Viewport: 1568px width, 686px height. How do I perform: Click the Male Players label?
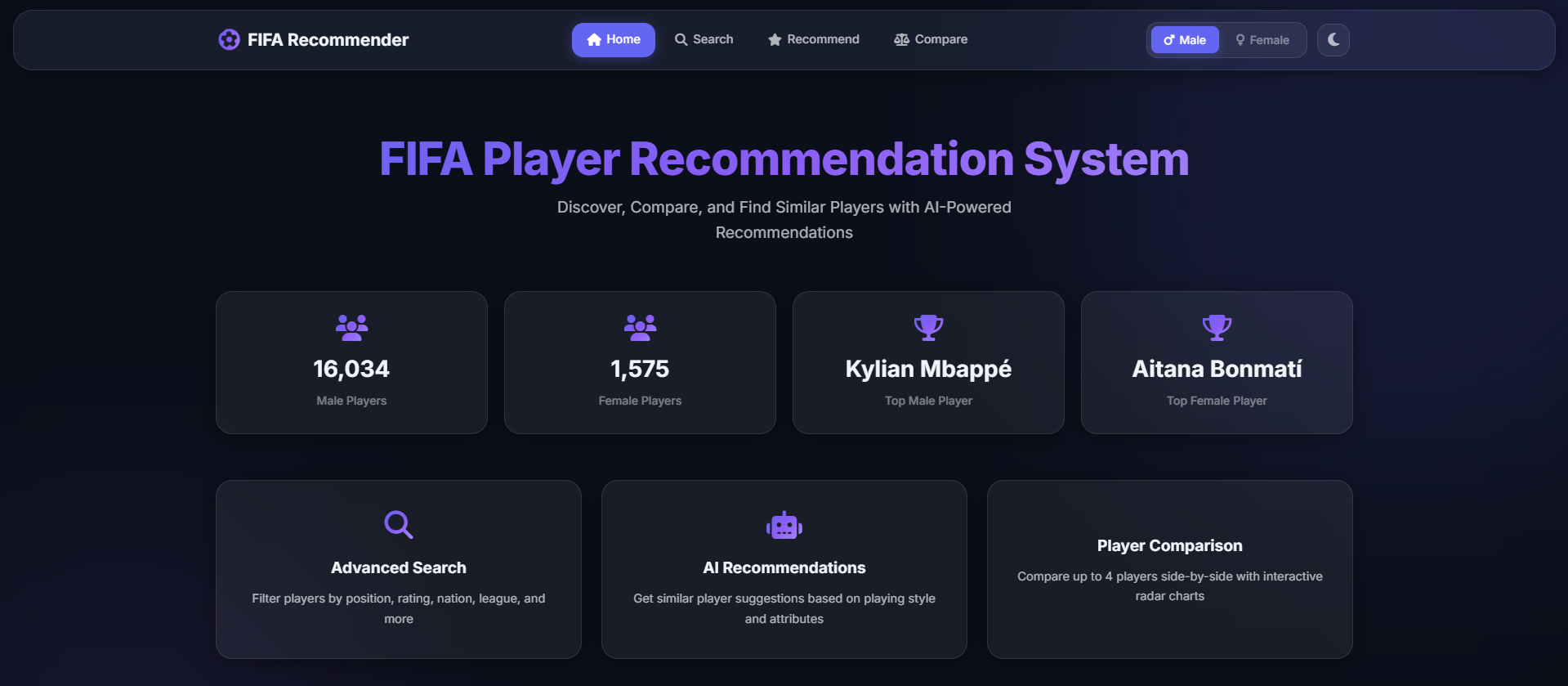point(351,401)
